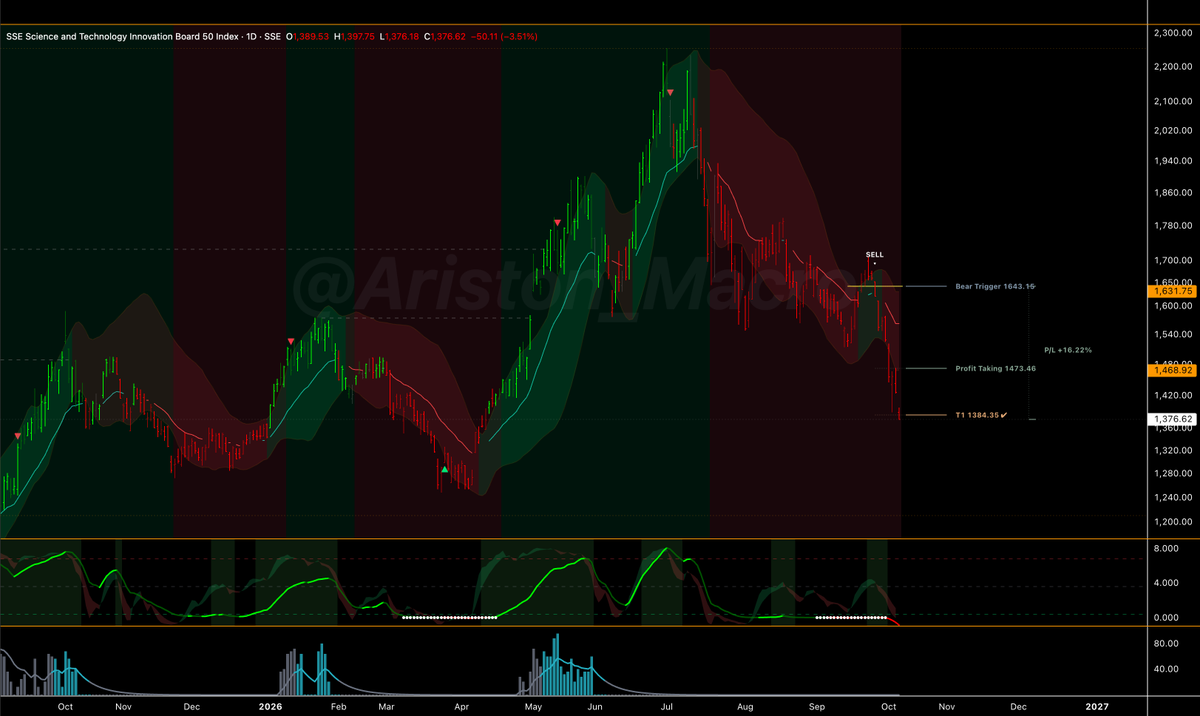
Task: Click the red down-triangle above the July peak
Action: coord(670,92)
